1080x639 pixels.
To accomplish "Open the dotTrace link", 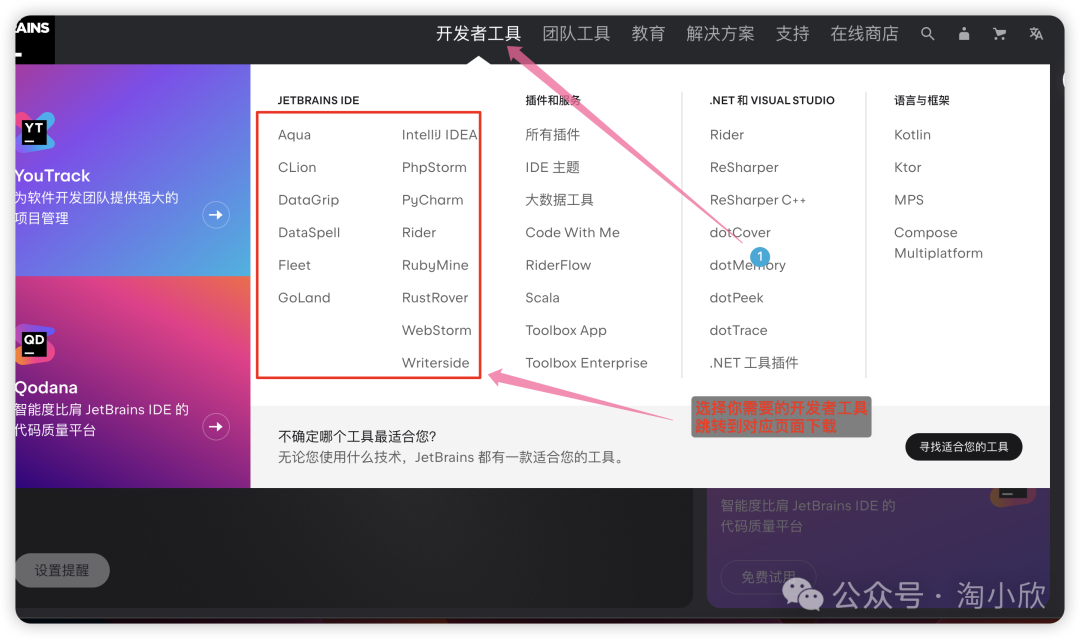I will pyautogui.click(x=738, y=331).
